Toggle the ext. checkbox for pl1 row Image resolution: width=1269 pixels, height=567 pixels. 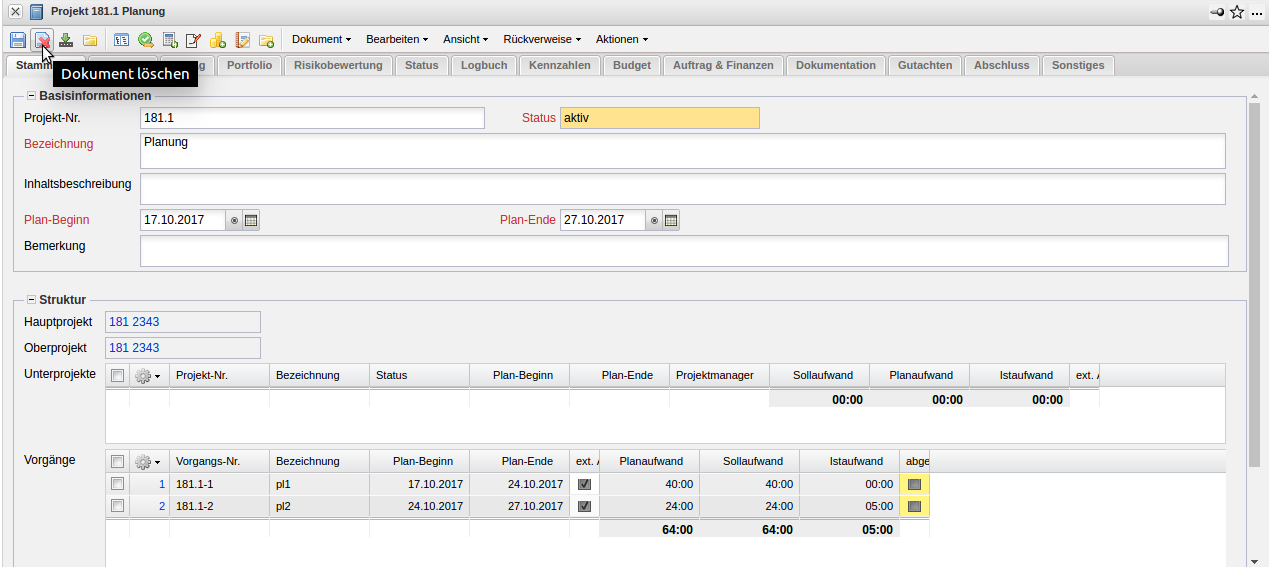click(x=585, y=484)
